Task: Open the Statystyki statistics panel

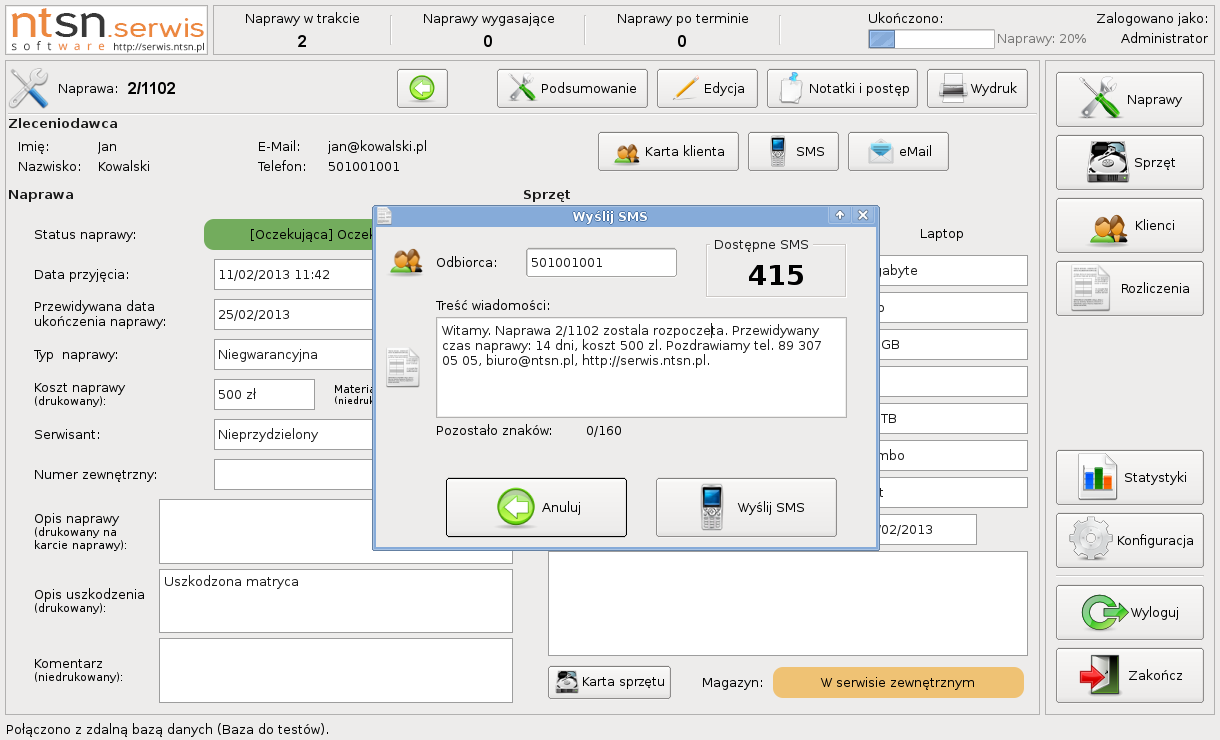Action: pyautogui.click(x=1129, y=478)
